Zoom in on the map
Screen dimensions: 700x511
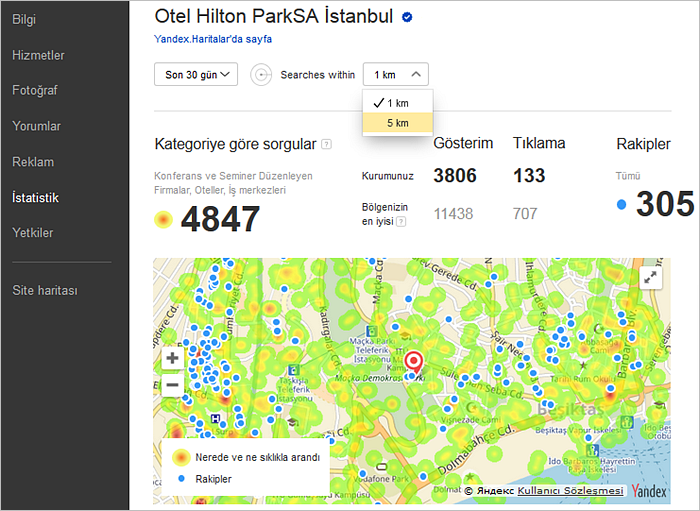[172, 358]
